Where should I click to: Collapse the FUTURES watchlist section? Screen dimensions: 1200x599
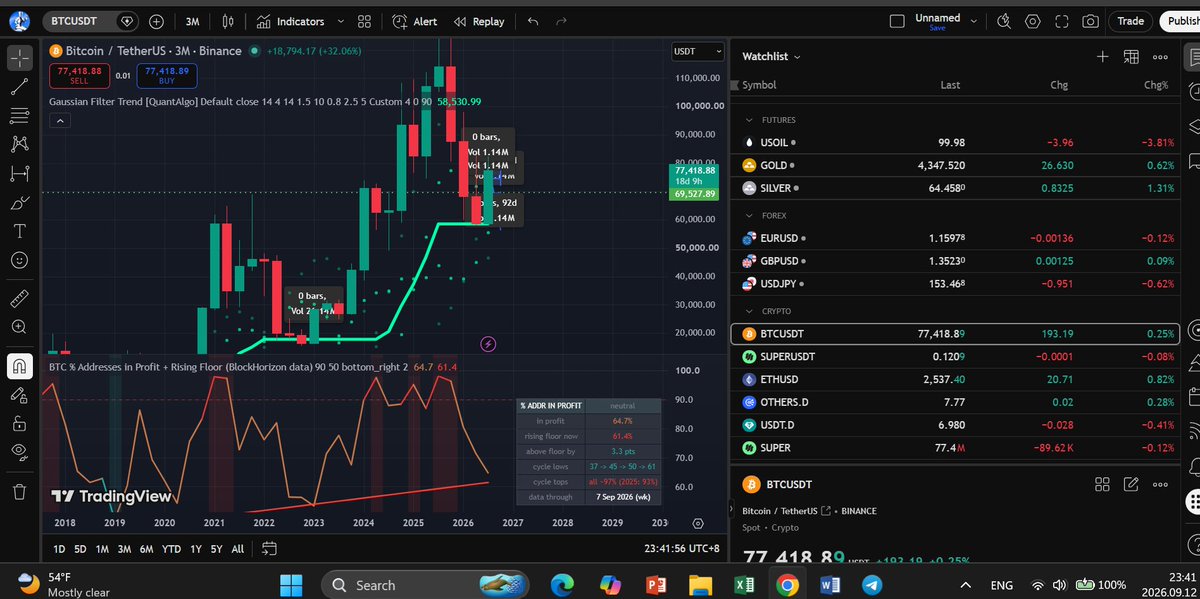[x=750, y=119]
